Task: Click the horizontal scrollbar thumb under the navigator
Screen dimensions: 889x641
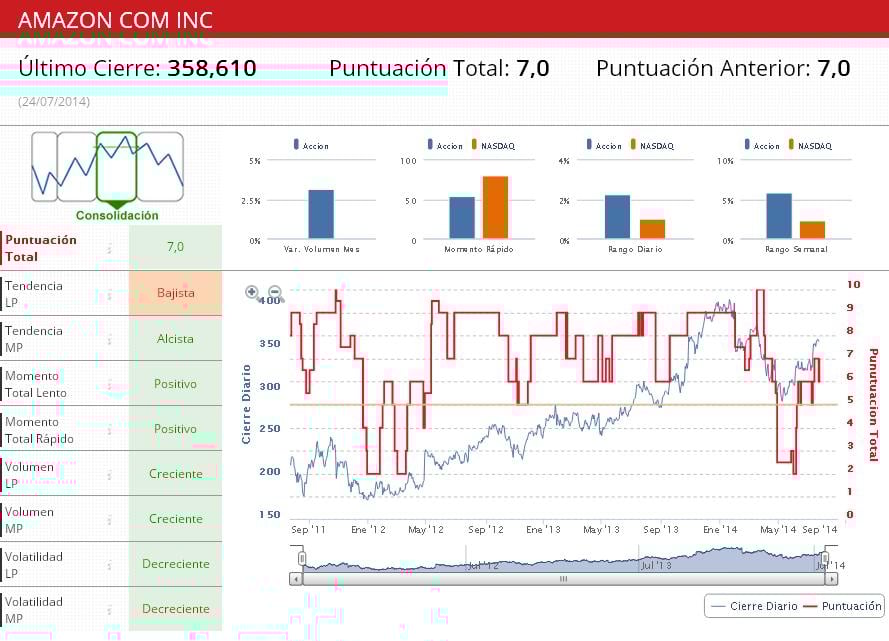Action: coord(564,579)
